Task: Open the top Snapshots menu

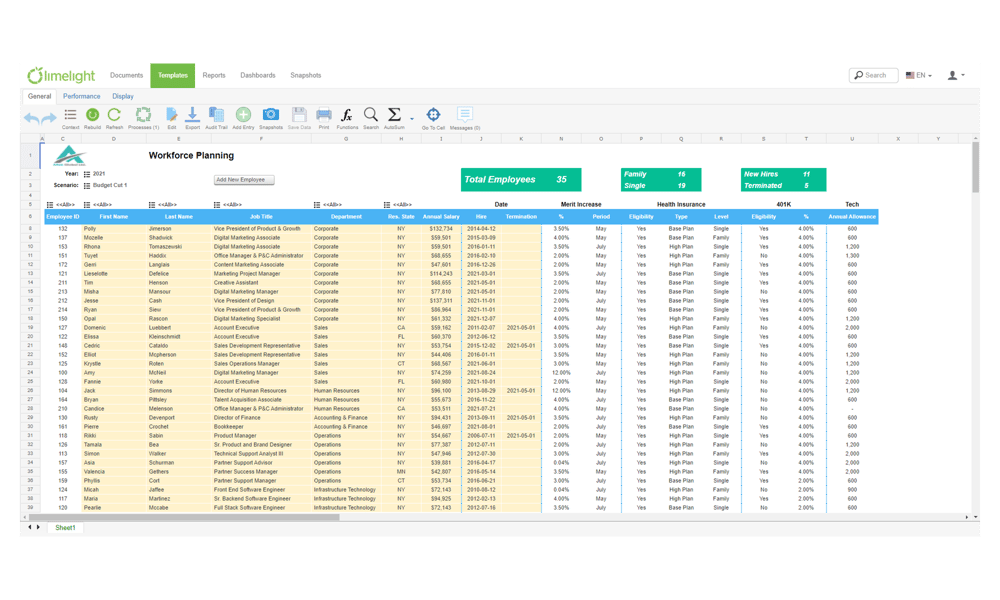Action: [305, 75]
